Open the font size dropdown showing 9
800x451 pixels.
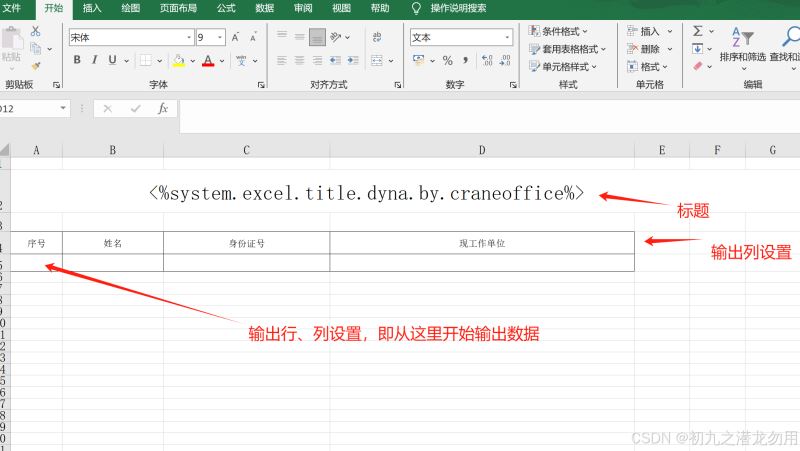220,37
